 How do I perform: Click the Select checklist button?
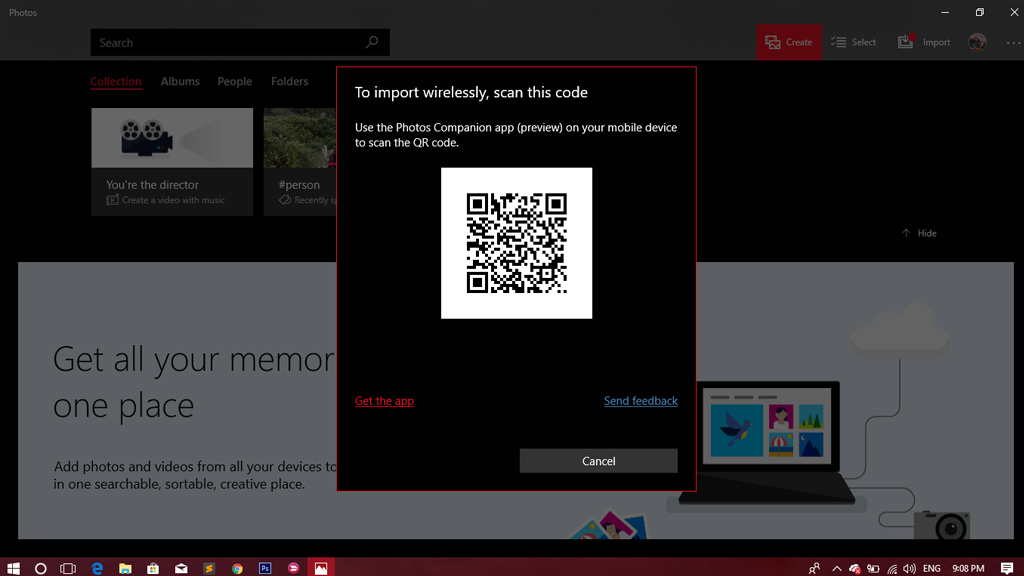point(853,42)
